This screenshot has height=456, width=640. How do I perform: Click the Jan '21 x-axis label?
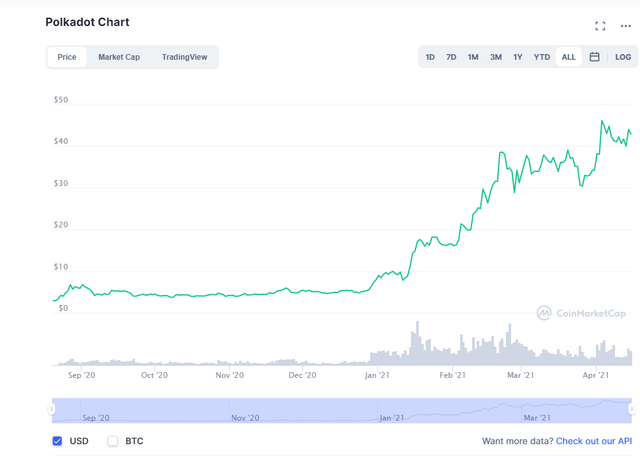point(377,375)
